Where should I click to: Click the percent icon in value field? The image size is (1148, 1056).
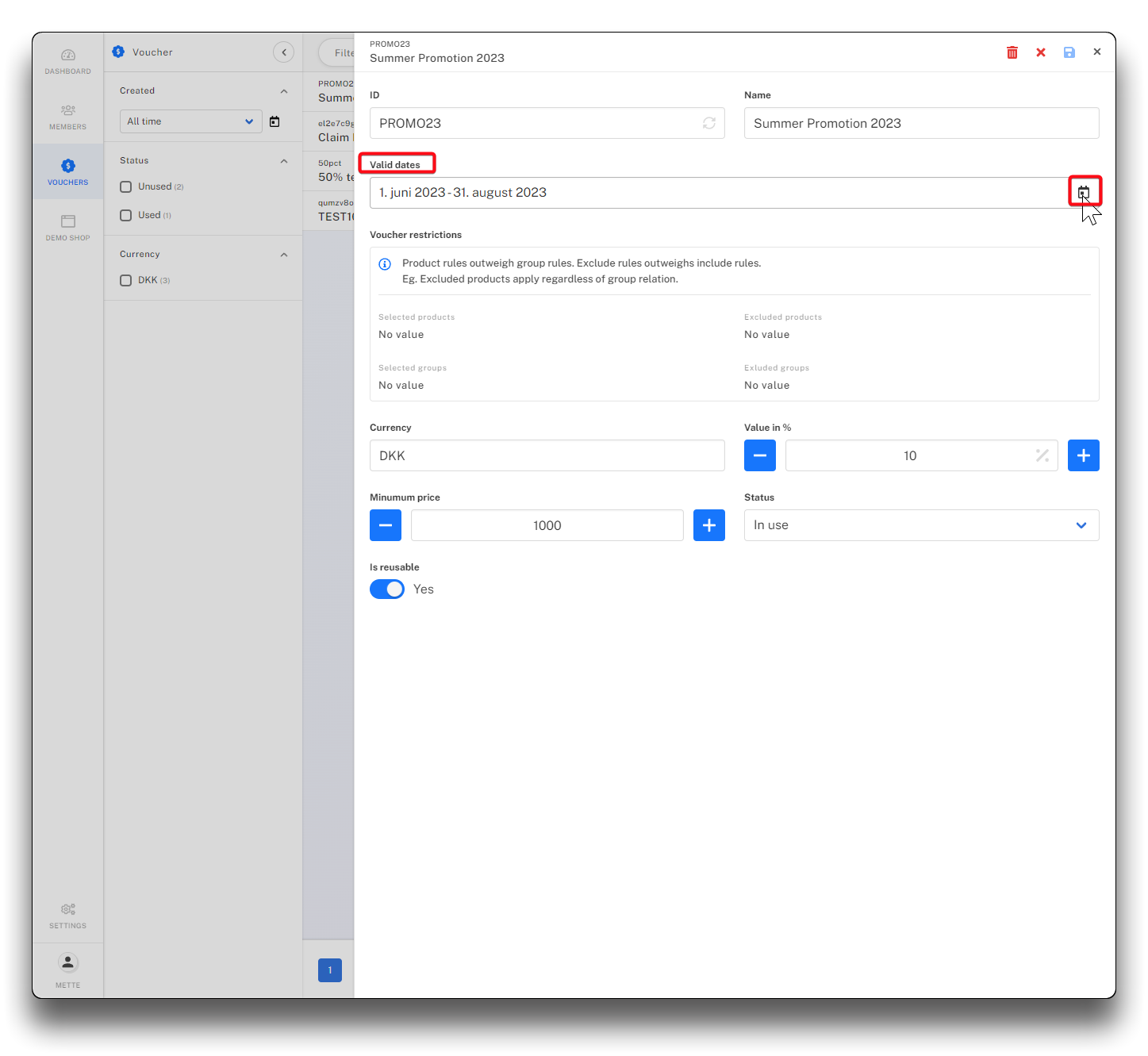1042,455
